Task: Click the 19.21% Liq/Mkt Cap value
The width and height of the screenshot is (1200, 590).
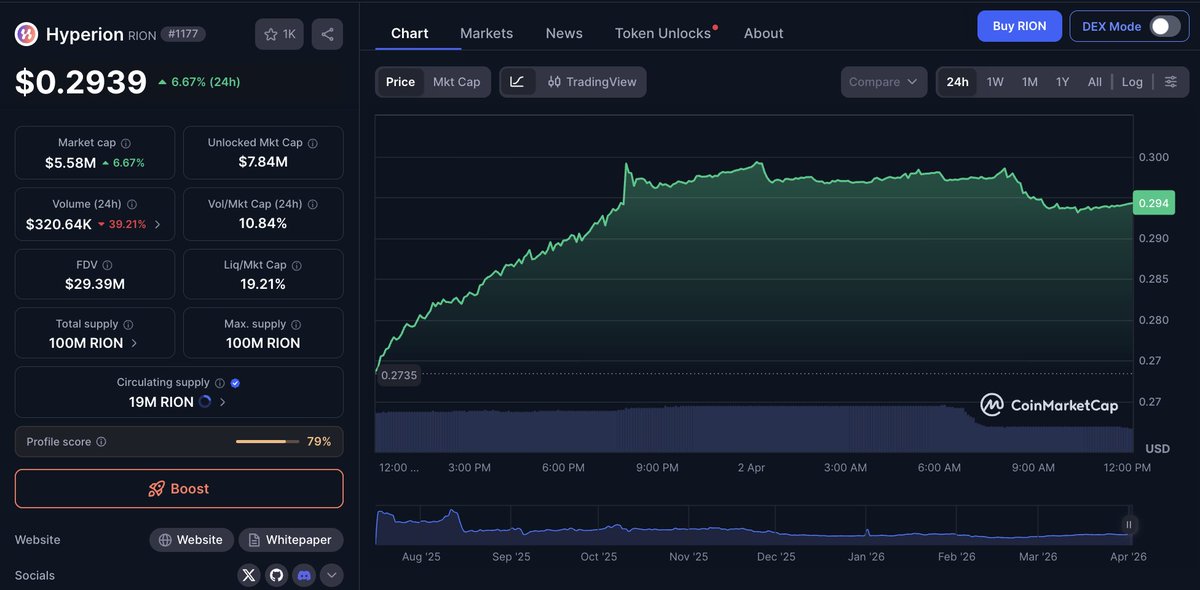Action: (x=263, y=284)
